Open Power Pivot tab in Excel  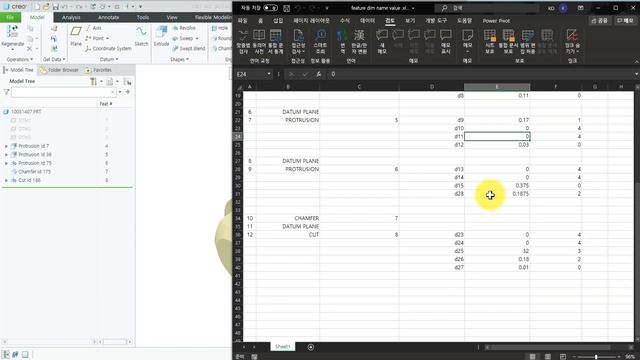point(496,21)
